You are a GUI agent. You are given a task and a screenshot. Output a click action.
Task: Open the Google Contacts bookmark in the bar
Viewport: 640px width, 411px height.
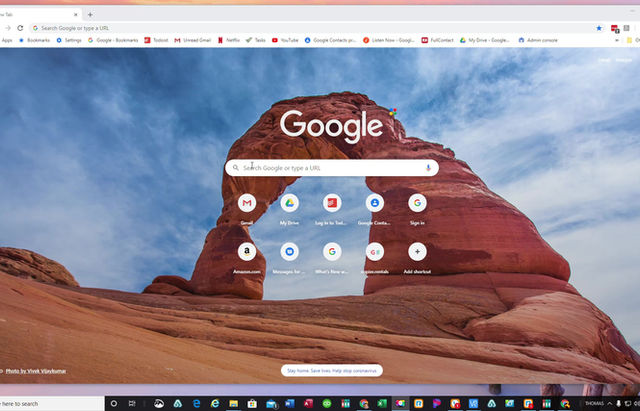tap(331, 40)
